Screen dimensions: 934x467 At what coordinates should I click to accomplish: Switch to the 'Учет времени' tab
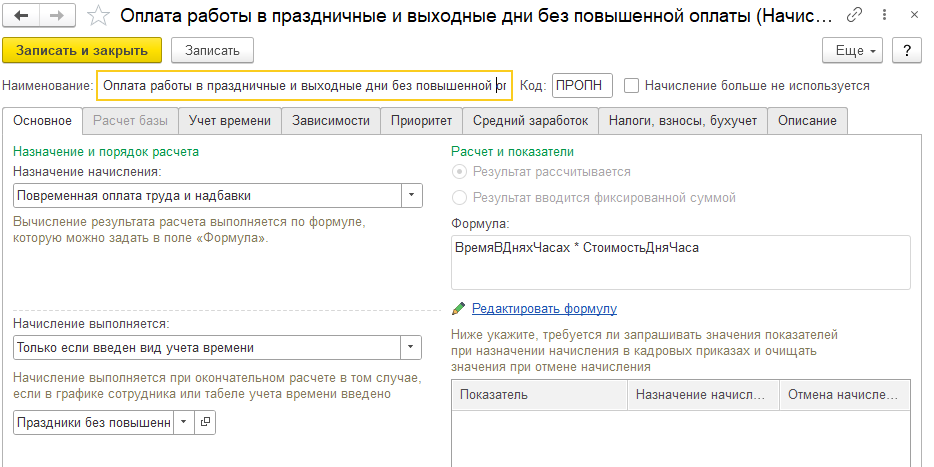(230, 121)
